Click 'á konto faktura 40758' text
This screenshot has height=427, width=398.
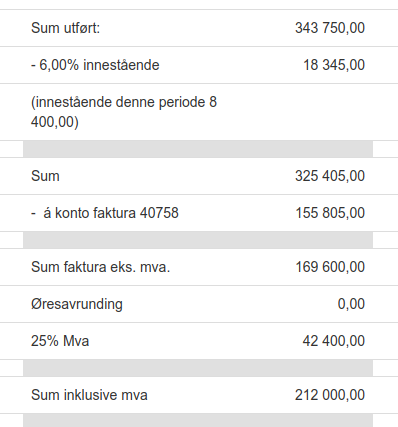(x=111, y=213)
